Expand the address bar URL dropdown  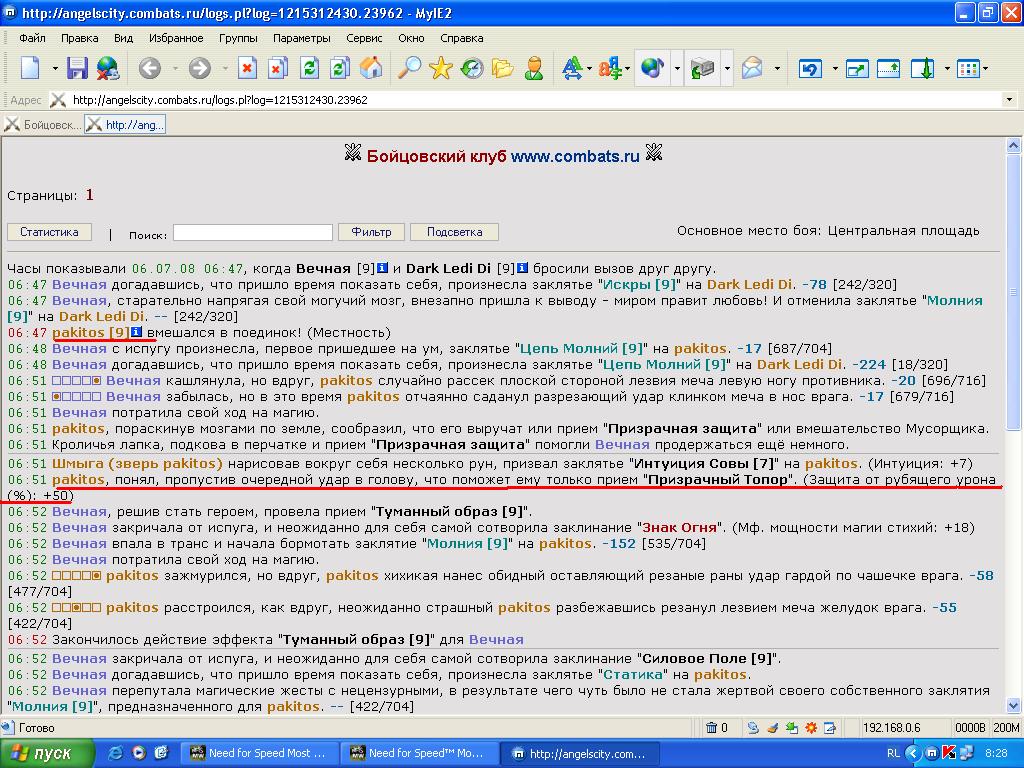[x=1010, y=100]
